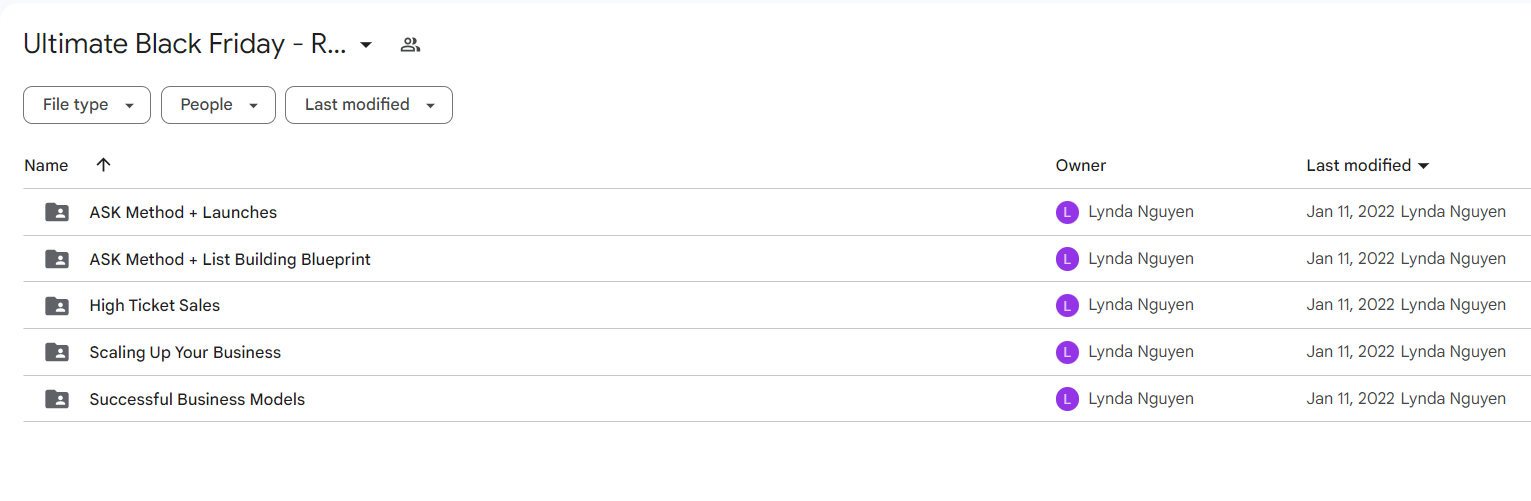This screenshot has height=501, width=1531.
Task: Click the Owner column header
Action: coord(1081,165)
